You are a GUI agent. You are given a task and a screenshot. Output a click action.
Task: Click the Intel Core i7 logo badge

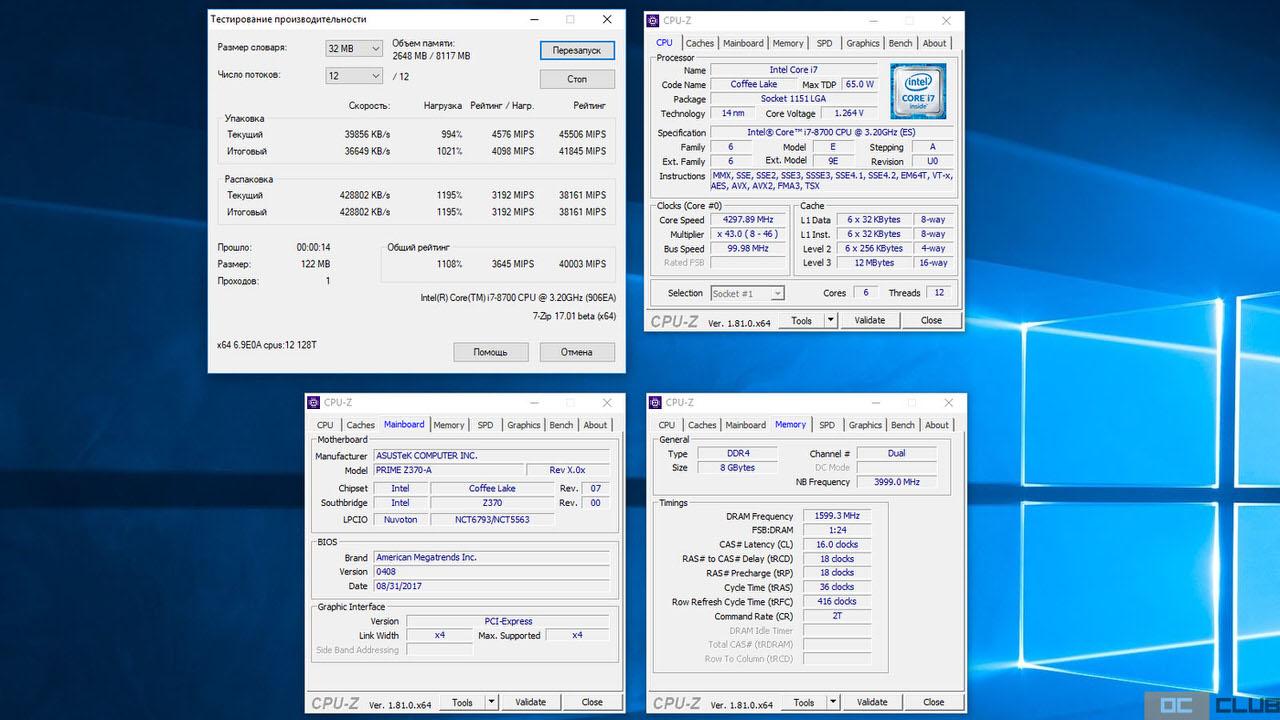tap(918, 91)
